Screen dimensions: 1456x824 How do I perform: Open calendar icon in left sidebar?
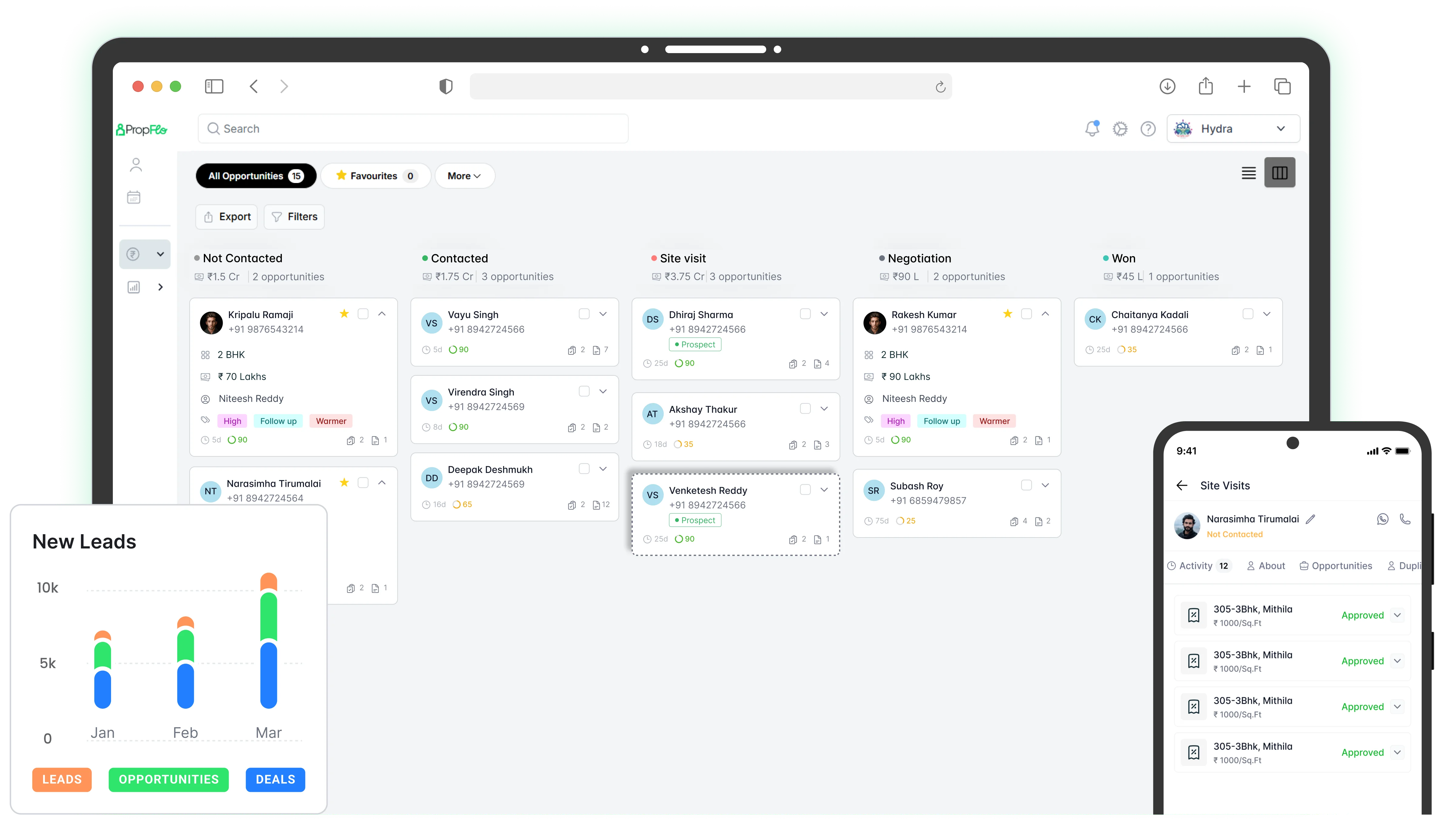[x=134, y=198]
